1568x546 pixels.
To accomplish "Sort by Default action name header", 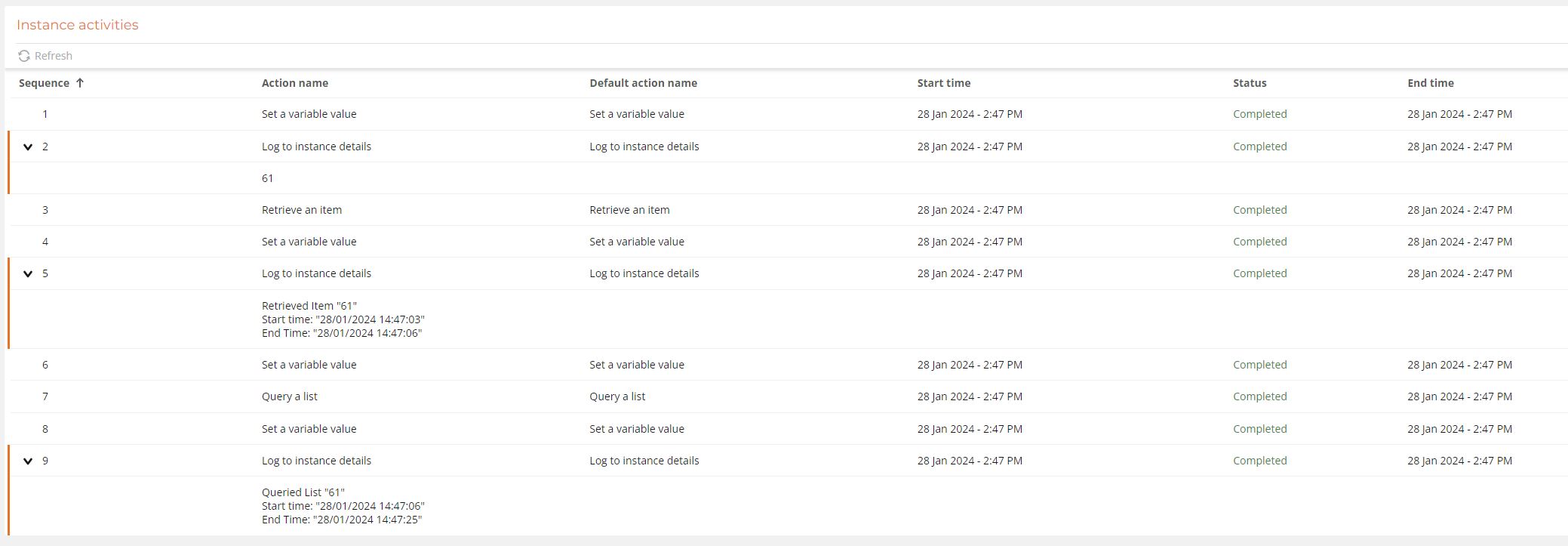I will coord(643,83).
